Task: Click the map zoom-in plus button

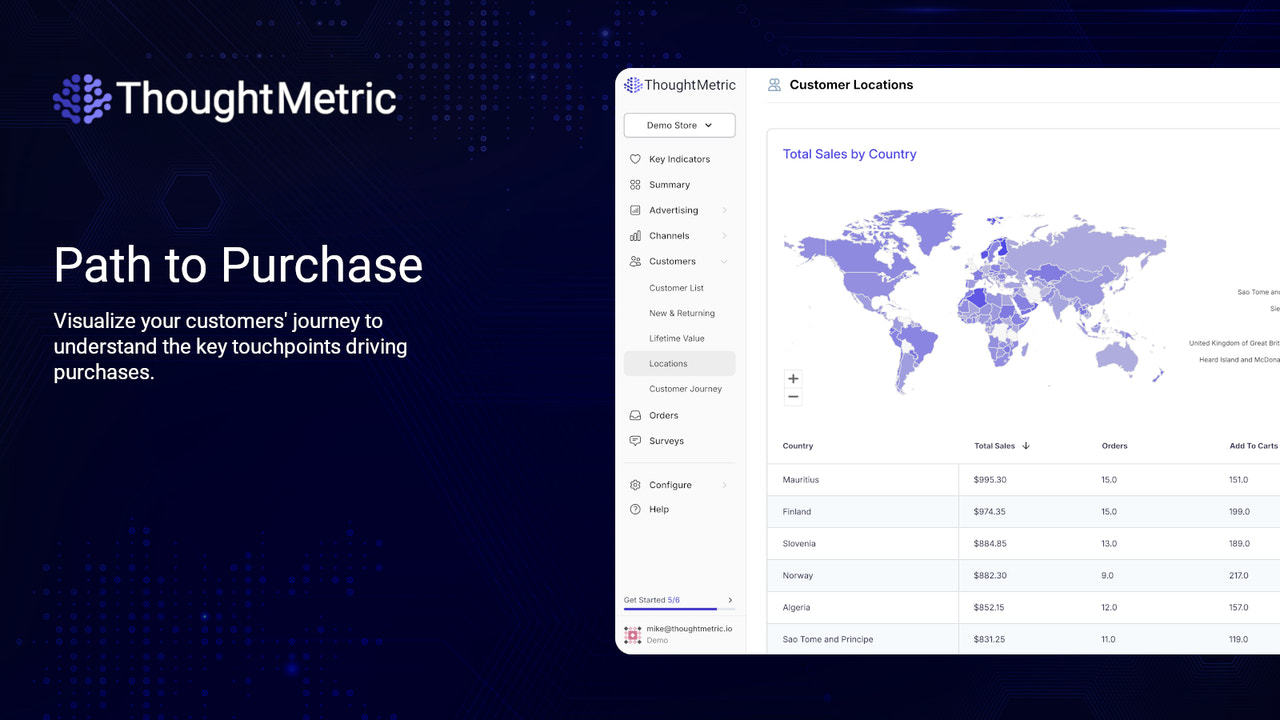Action: point(793,378)
